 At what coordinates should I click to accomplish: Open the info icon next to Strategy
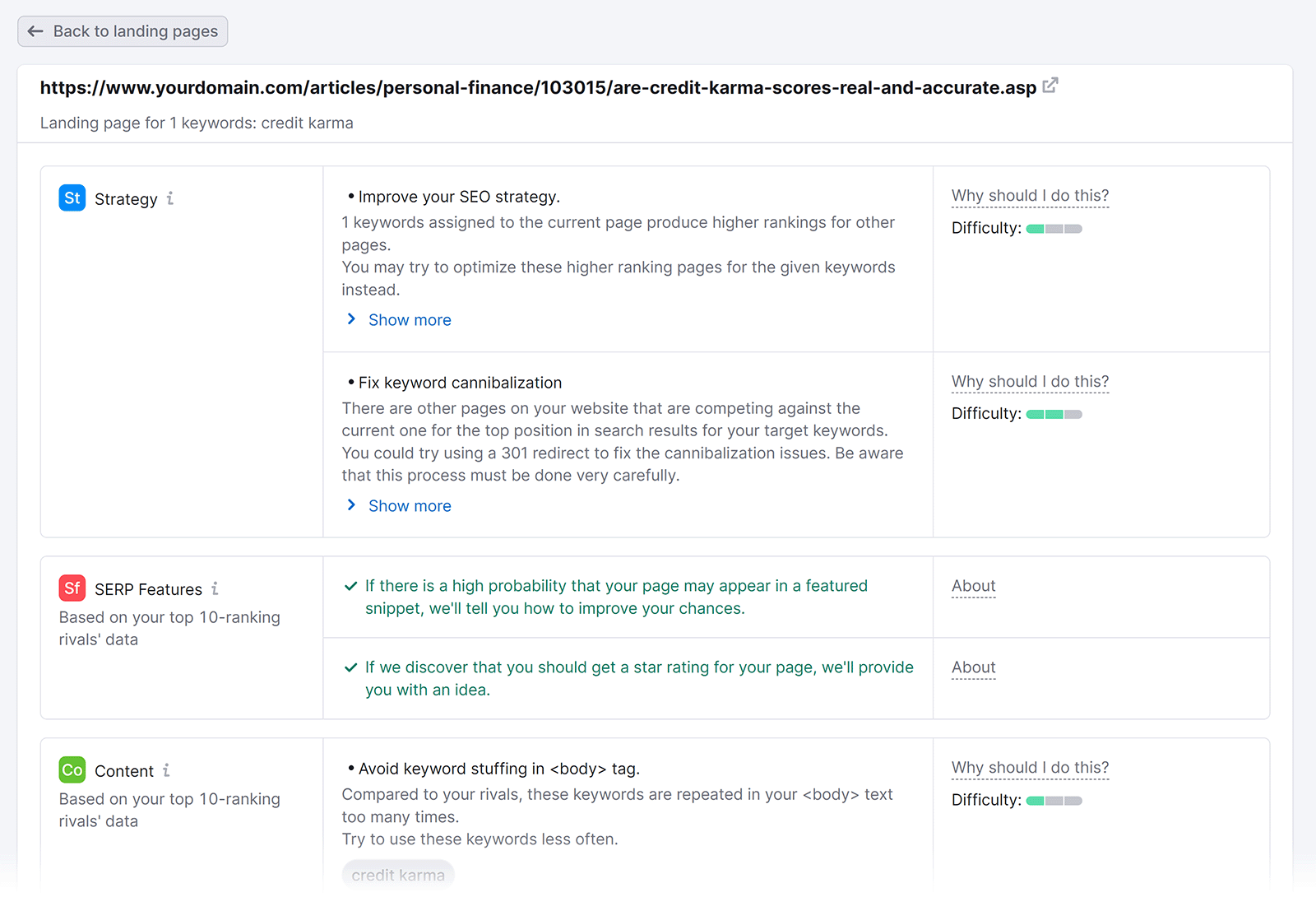(170, 198)
